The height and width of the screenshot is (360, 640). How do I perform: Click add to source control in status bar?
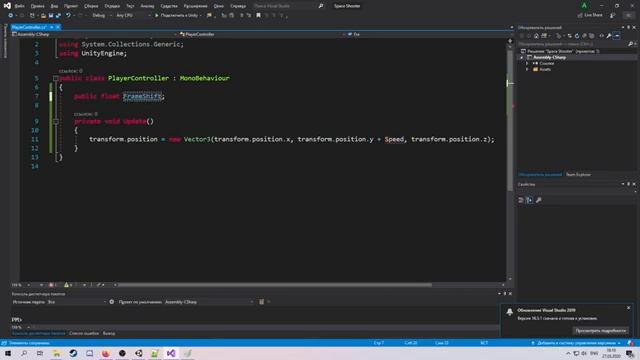[x=576, y=343]
